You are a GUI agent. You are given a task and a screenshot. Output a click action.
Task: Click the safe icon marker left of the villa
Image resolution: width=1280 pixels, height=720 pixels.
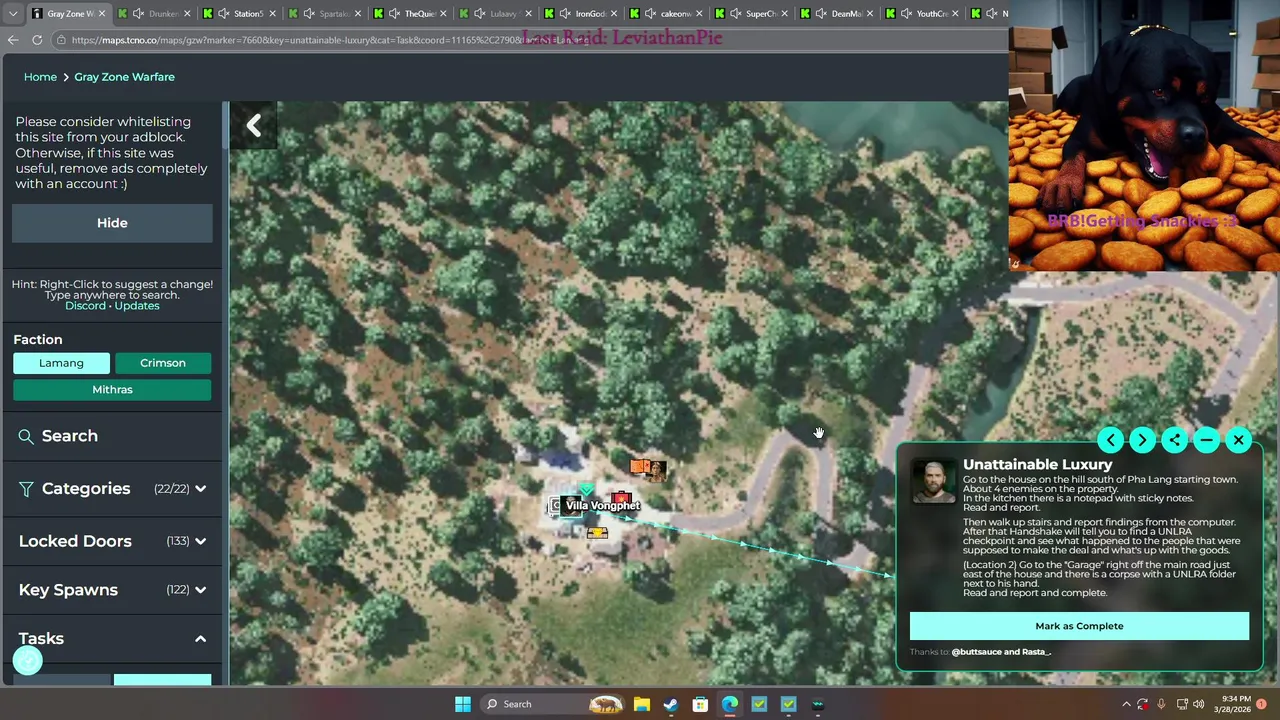pyautogui.click(x=554, y=506)
